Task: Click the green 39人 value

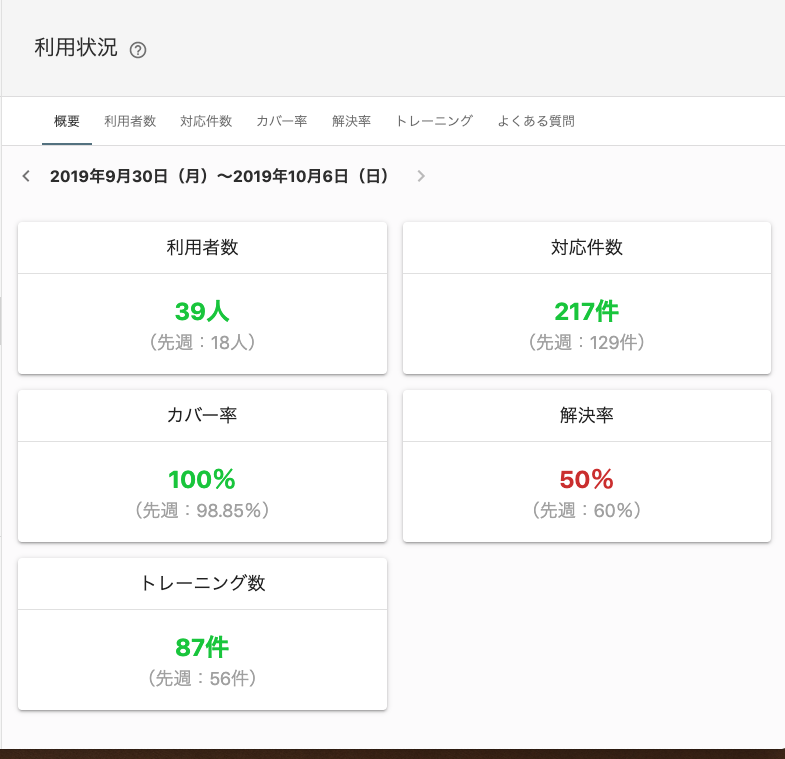Action: coord(202,312)
